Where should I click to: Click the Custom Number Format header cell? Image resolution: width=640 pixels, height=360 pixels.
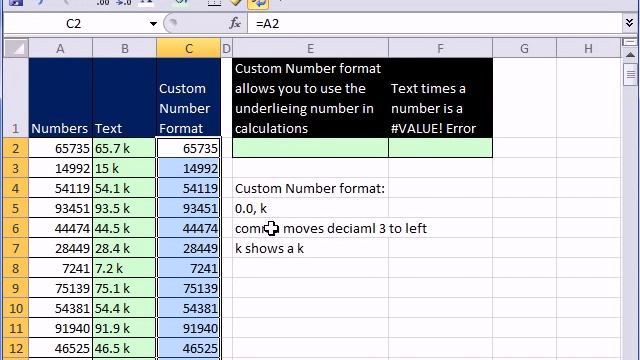(x=189, y=98)
